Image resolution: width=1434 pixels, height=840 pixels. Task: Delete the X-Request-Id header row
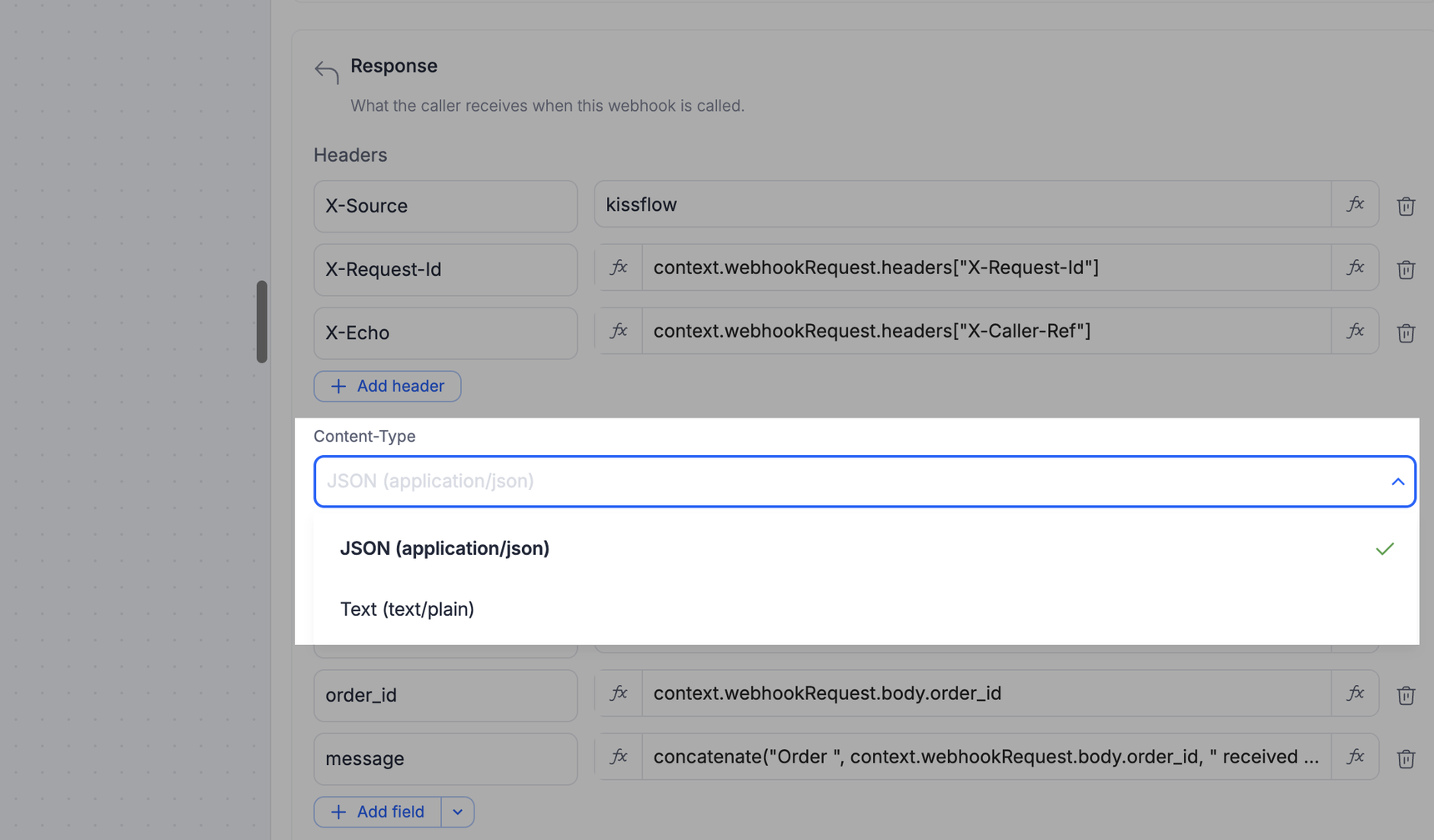[1406, 269]
